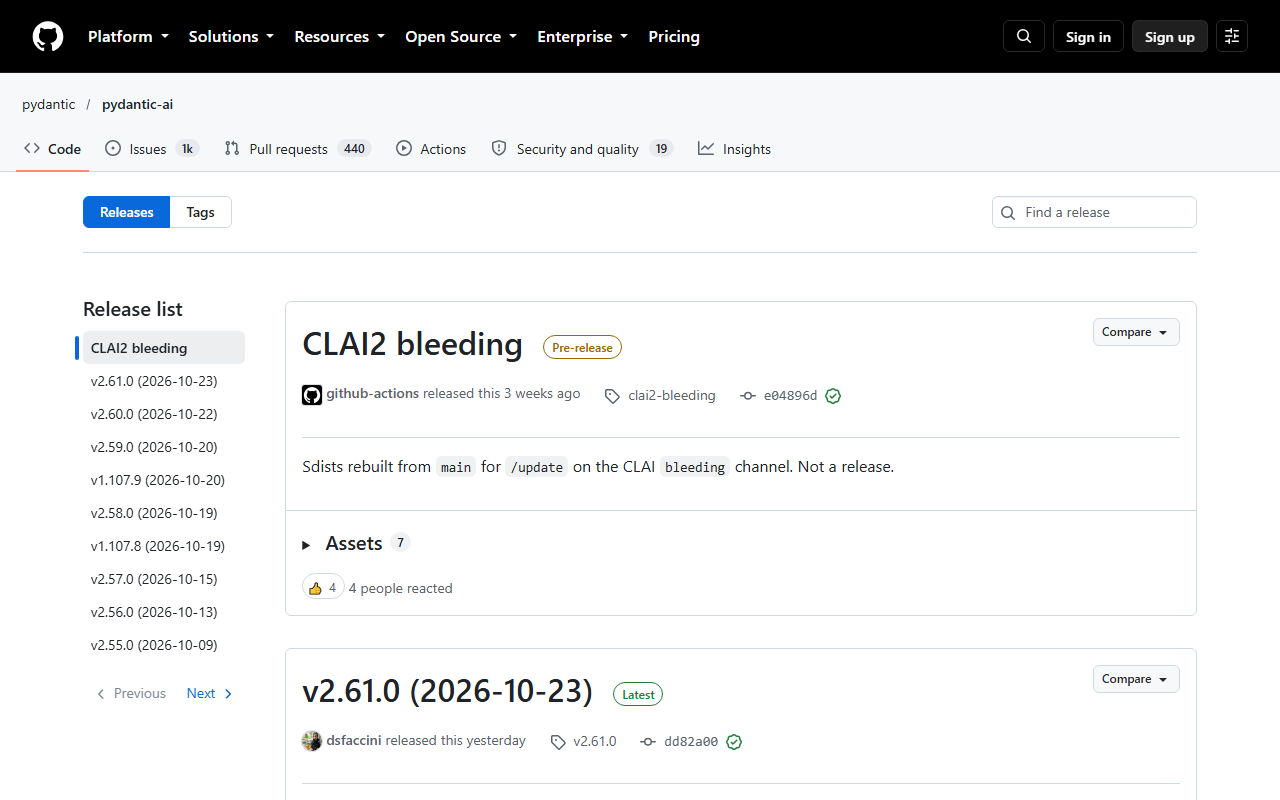This screenshot has width=1280, height=800.
Task: Click the green check status beside e04896d
Action: click(833, 396)
